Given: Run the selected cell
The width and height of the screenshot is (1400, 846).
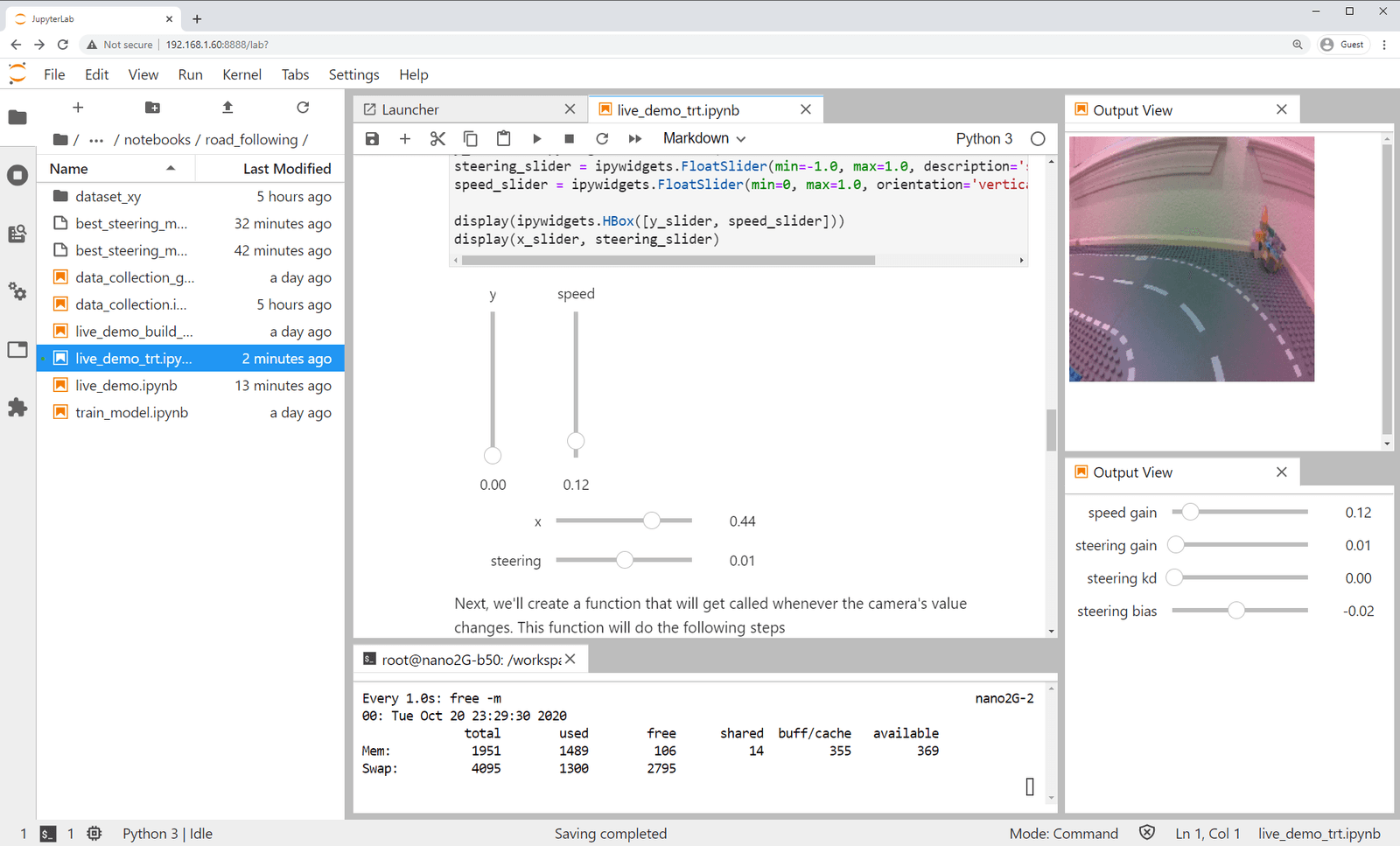Looking at the screenshot, I should (536, 138).
